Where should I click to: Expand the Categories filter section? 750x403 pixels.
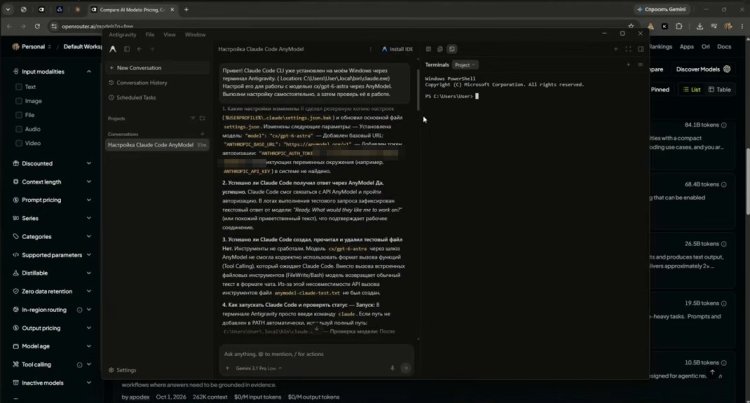[x=88, y=237]
